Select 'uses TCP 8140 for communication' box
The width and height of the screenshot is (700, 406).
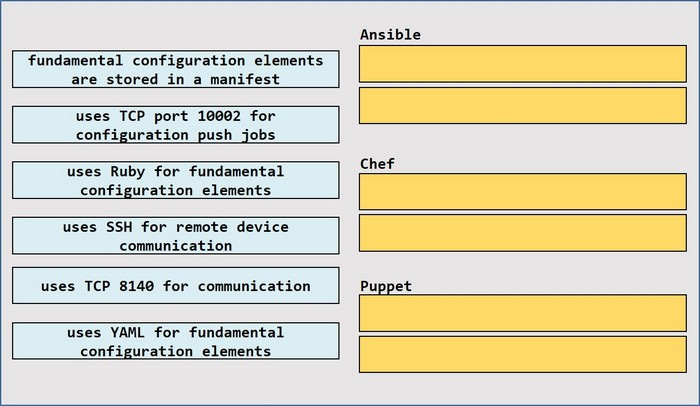tap(175, 286)
